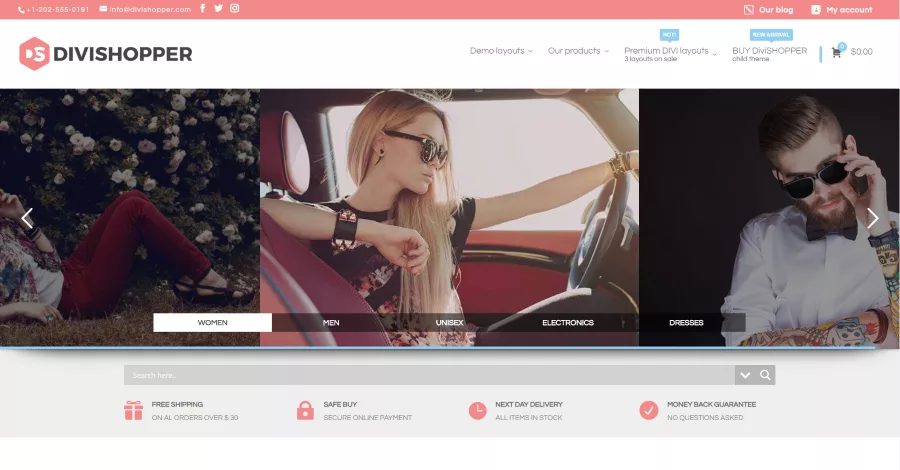The image size is (900, 470).
Task: Click the SECURE ONLINE PAYMENT text
Action: [367, 418]
